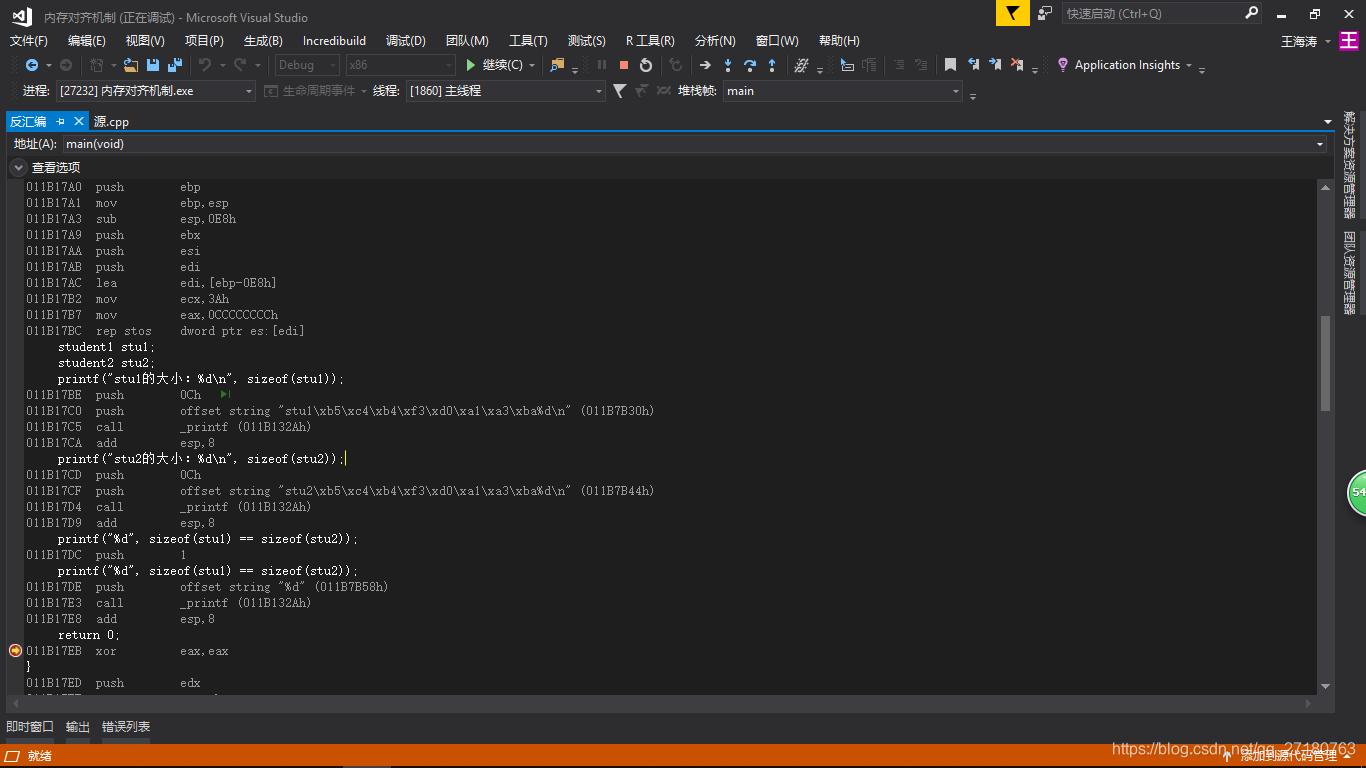
Task: Expand the 查看选项 viewing options chevron
Action: (x=18, y=168)
